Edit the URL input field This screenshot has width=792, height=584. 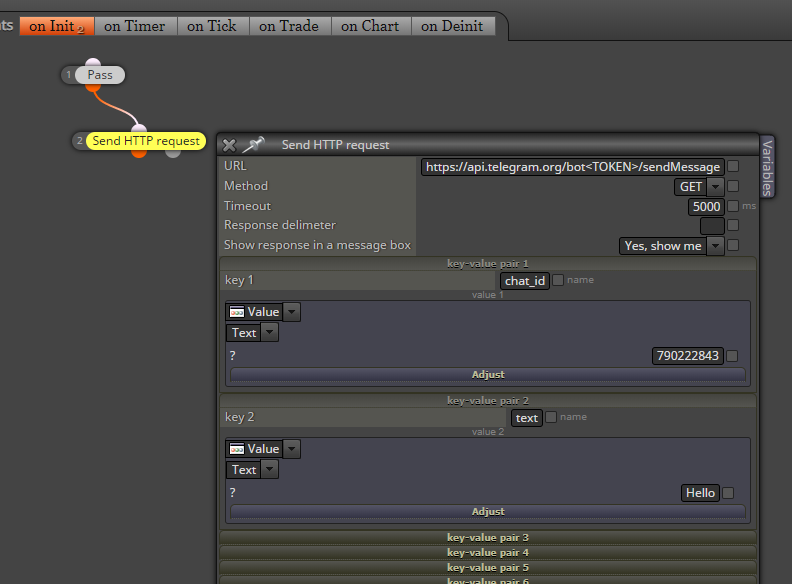point(573,167)
